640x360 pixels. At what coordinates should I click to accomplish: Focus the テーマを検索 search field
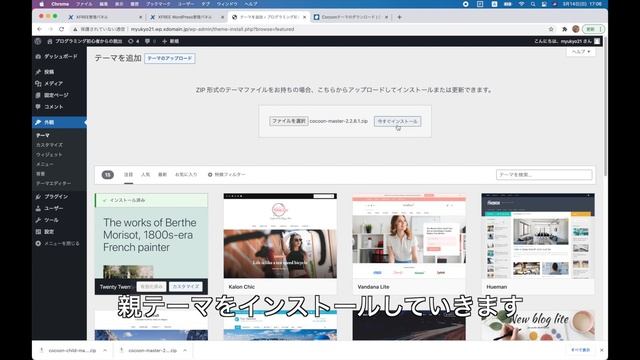pos(544,175)
